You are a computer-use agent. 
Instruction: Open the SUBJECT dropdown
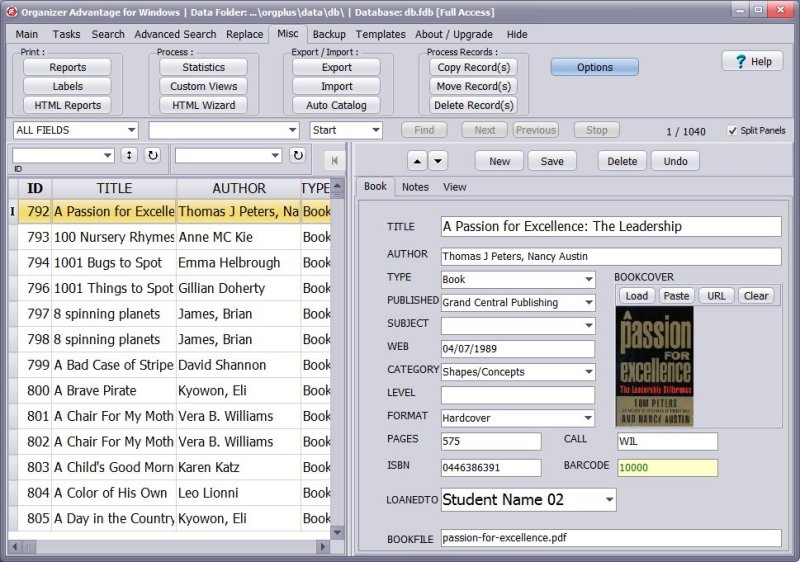tap(589, 325)
